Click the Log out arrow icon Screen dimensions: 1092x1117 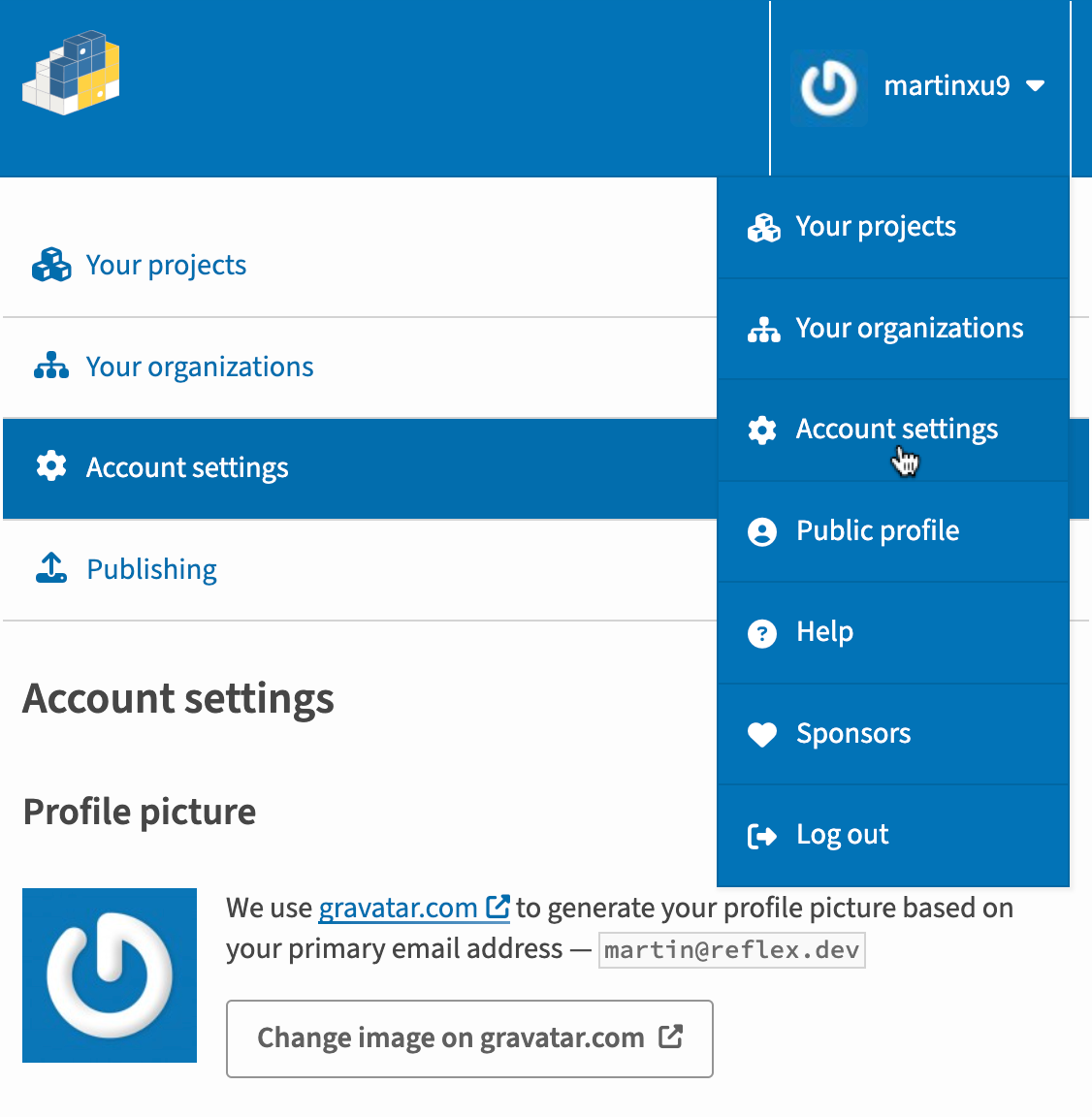click(x=762, y=836)
